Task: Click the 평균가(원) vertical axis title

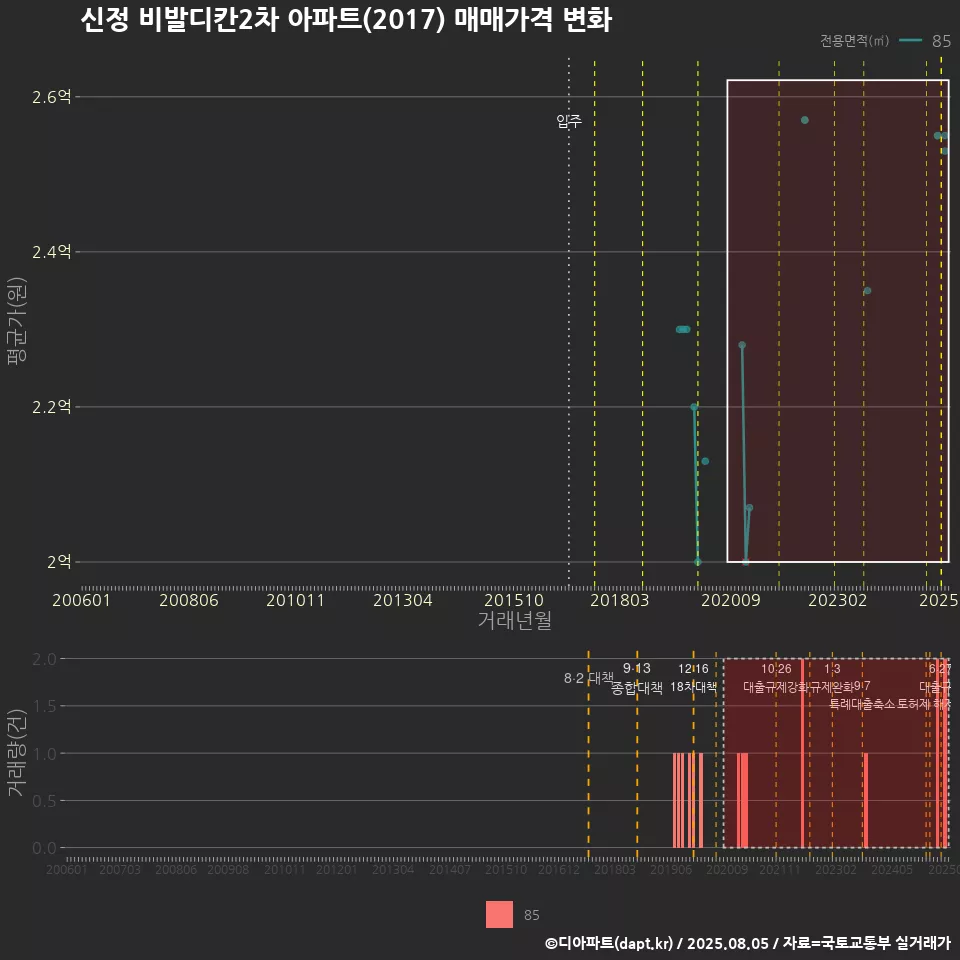Action: (x=17, y=321)
